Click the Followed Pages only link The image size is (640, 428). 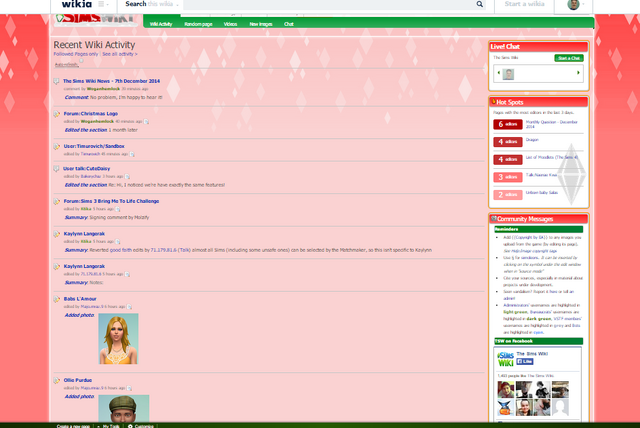(76, 54)
